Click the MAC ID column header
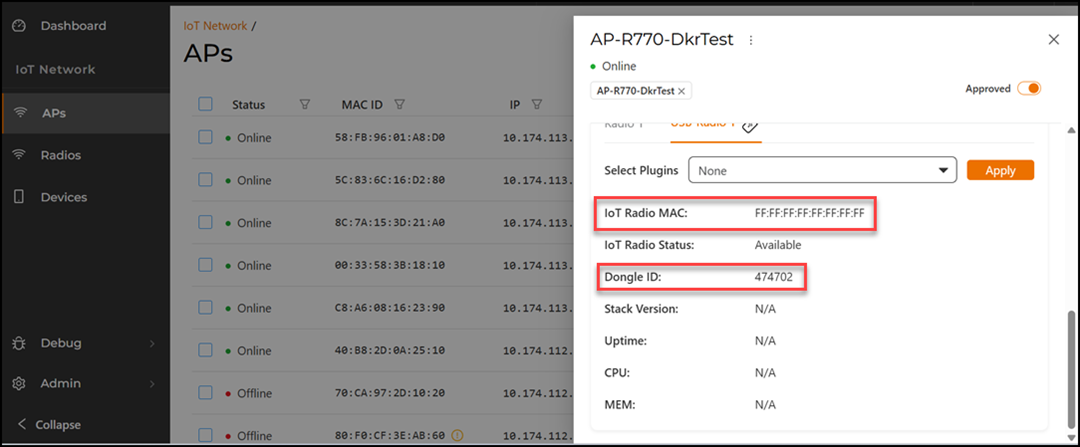 [362, 105]
